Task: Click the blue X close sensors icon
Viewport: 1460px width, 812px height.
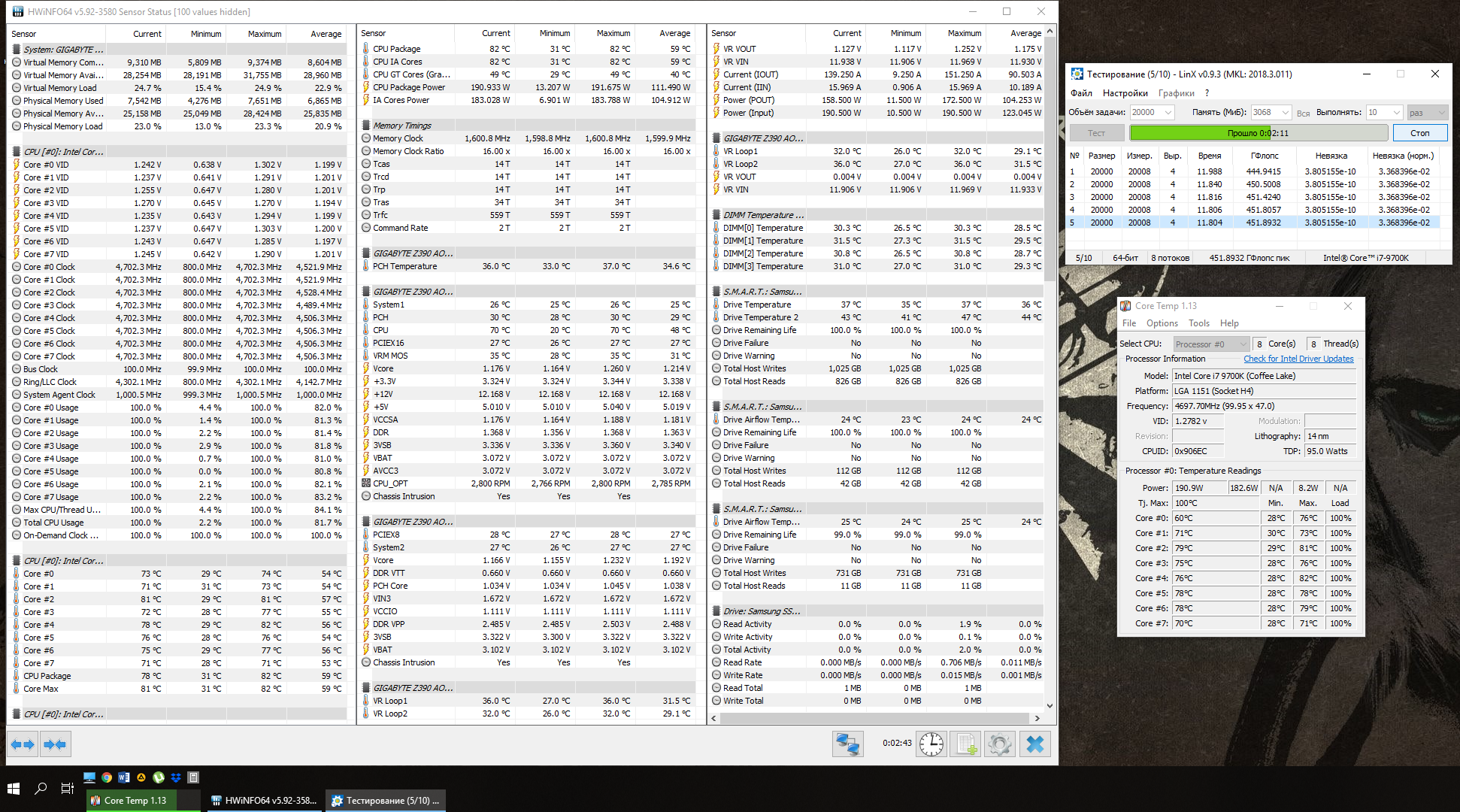Action: click(1034, 744)
